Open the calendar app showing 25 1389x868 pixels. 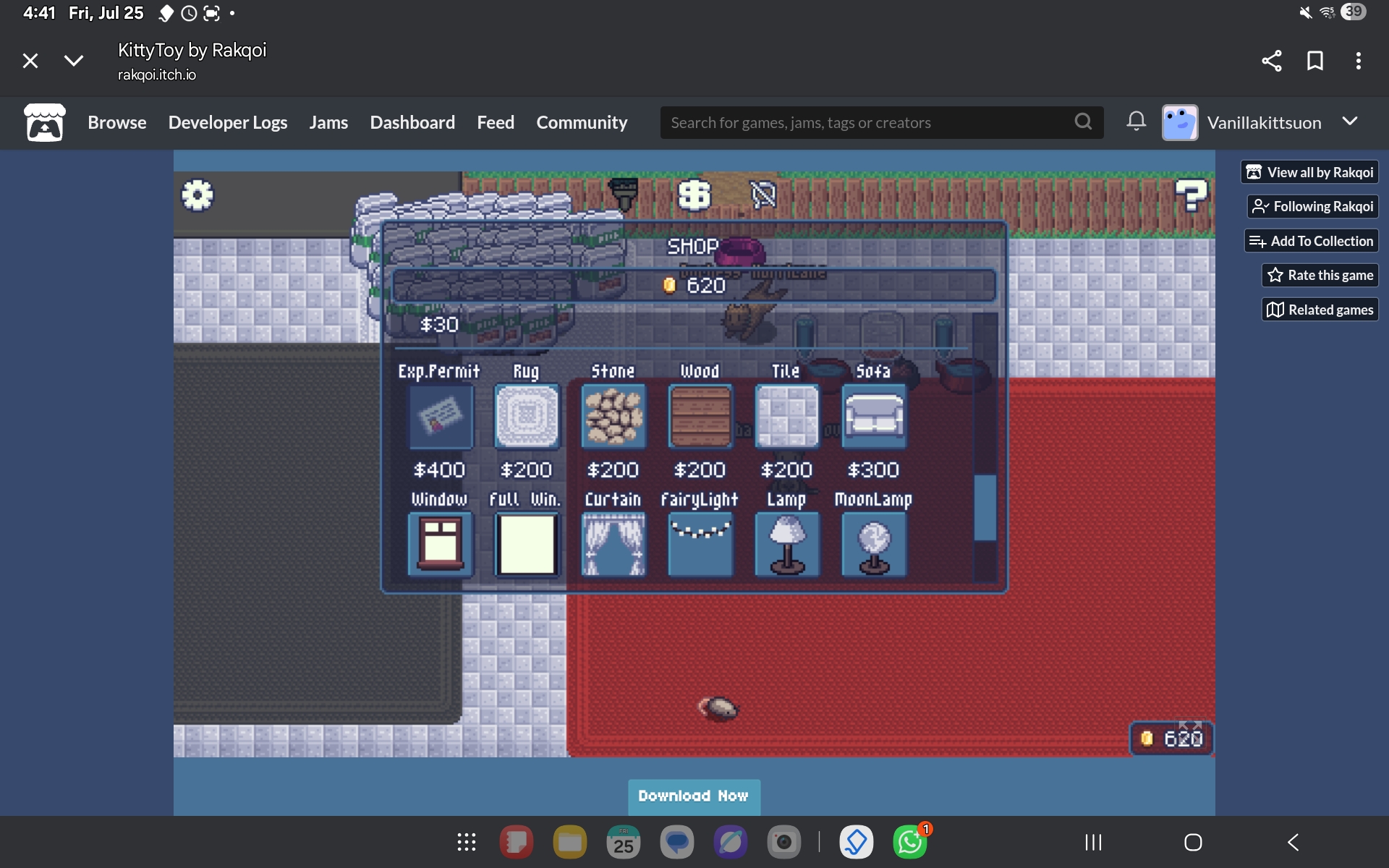[x=624, y=842]
